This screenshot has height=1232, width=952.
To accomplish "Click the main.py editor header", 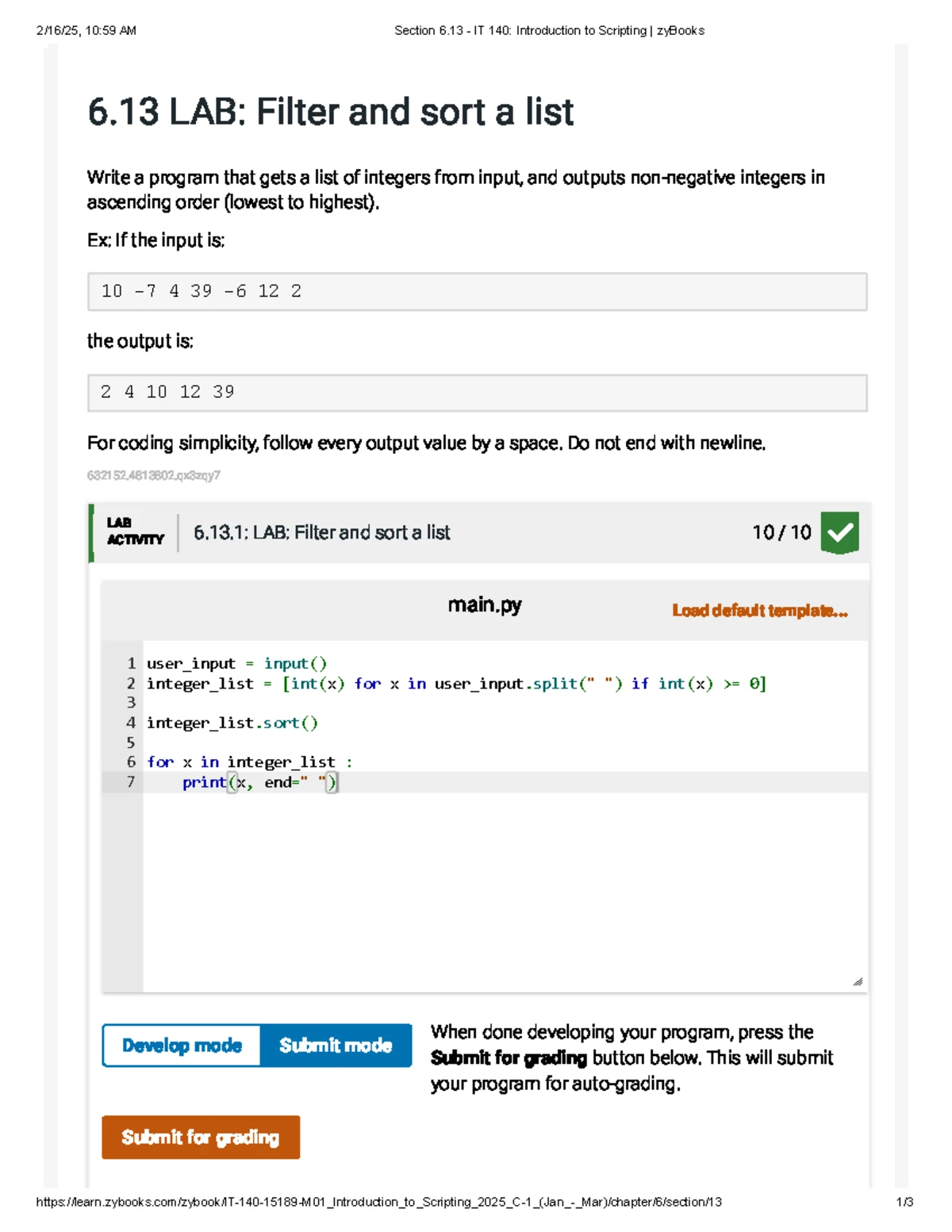I will (486, 604).
